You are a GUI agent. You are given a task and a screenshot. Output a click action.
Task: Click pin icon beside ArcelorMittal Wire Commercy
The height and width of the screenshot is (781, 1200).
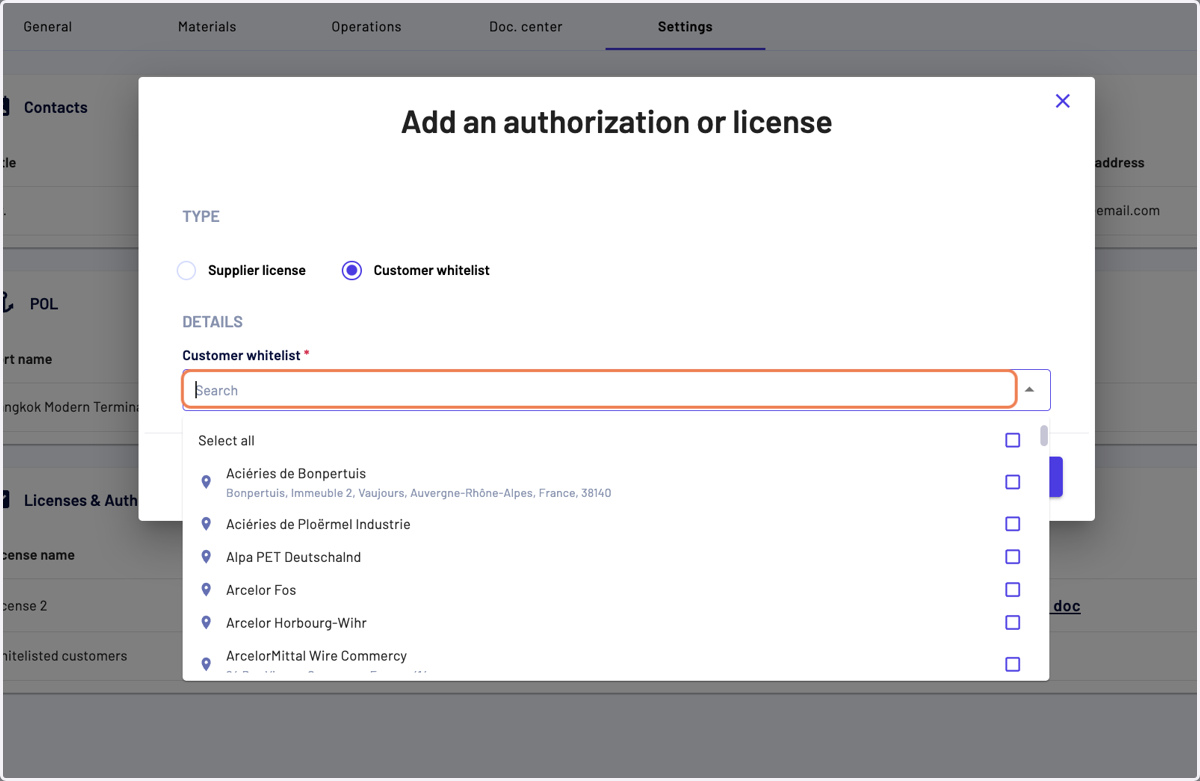click(x=206, y=664)
